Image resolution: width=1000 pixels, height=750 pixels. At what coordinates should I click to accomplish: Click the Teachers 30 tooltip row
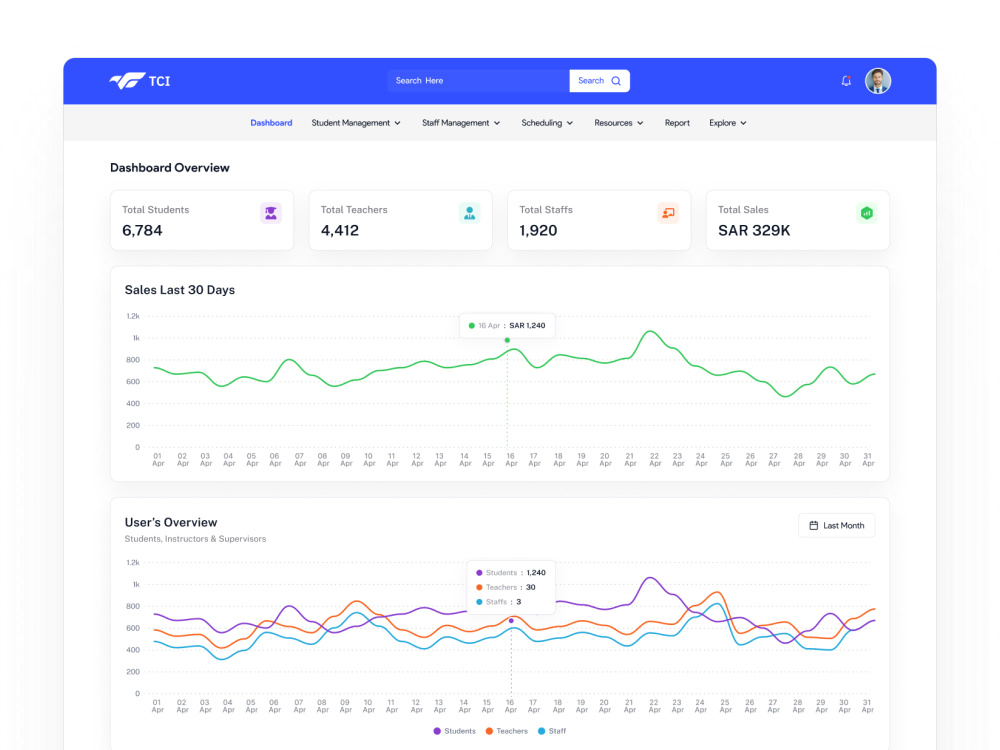pyautogui.click(x=506, y=587)
